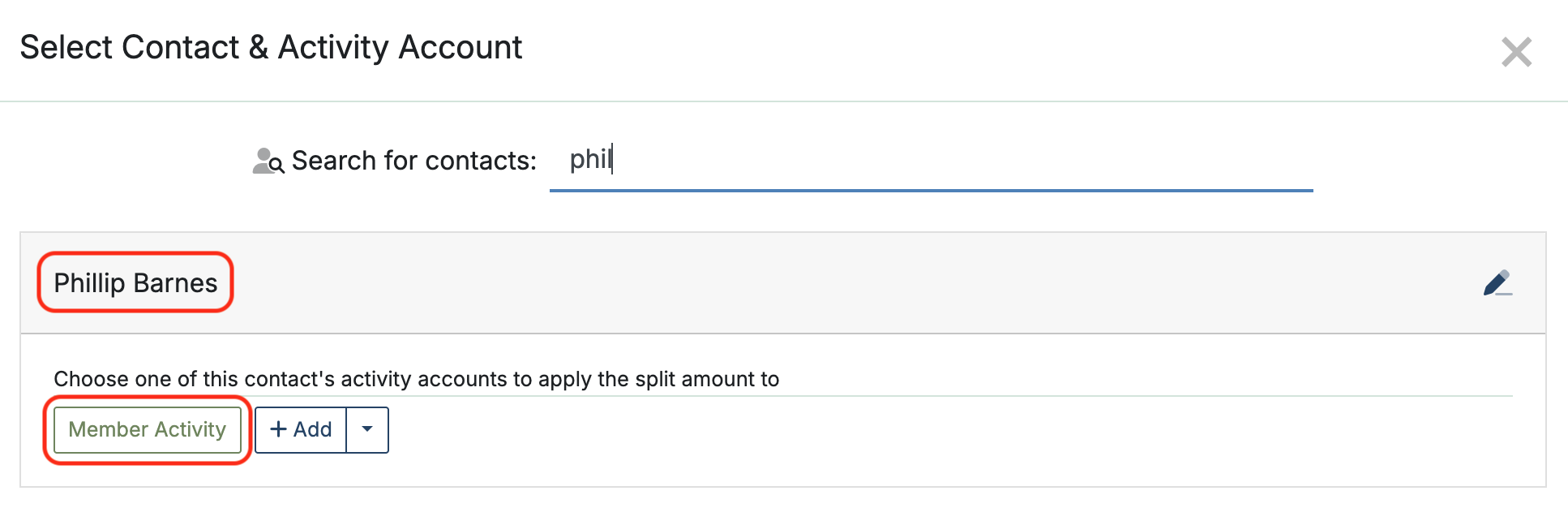Select the Phillip Barnes contact name
This screenshot has width=1568, height=508.
[135, 282]
